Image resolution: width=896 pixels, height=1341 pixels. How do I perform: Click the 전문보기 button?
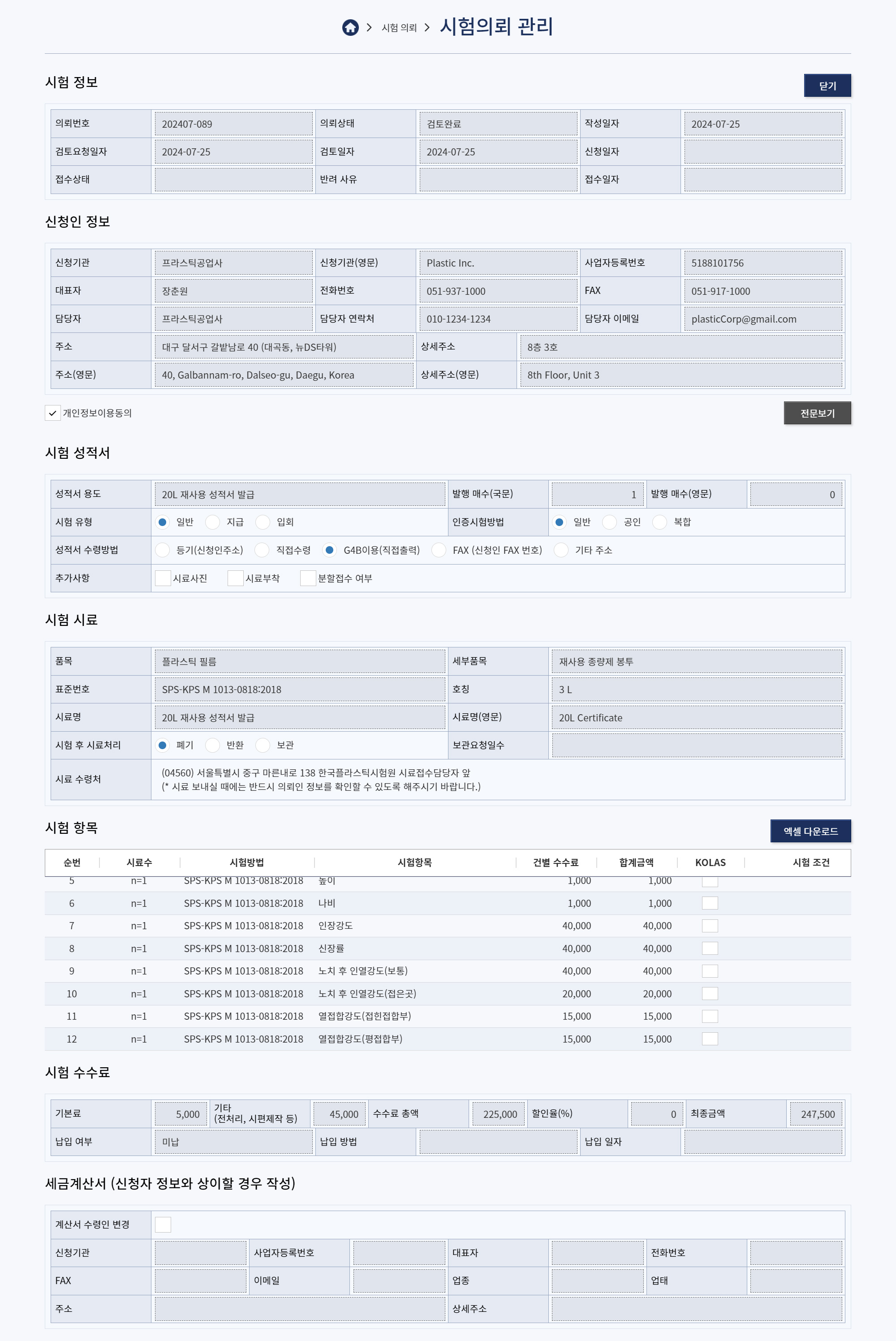pos(817,413)
